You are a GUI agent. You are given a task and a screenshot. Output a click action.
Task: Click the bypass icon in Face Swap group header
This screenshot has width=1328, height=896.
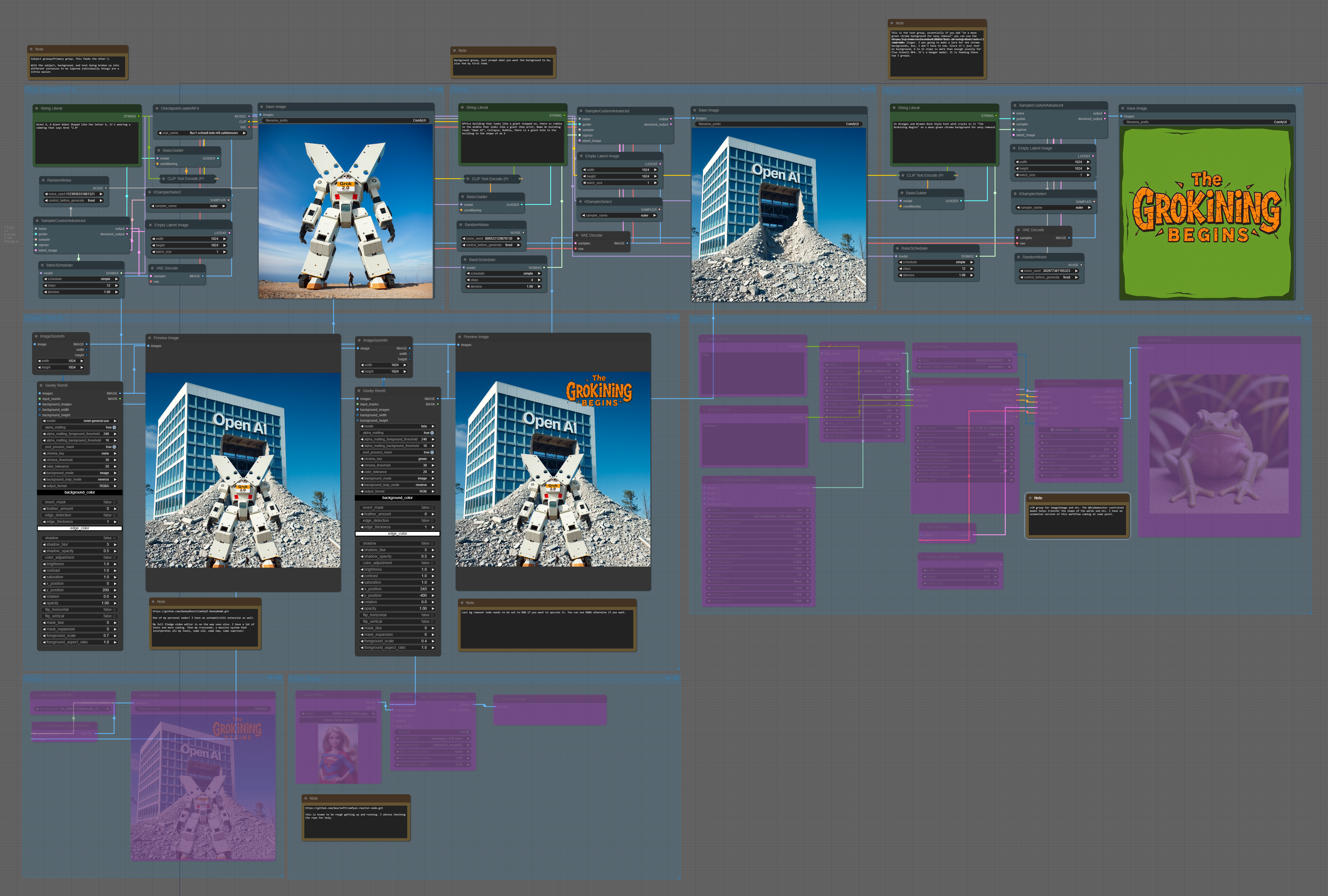tap(668, 678)
